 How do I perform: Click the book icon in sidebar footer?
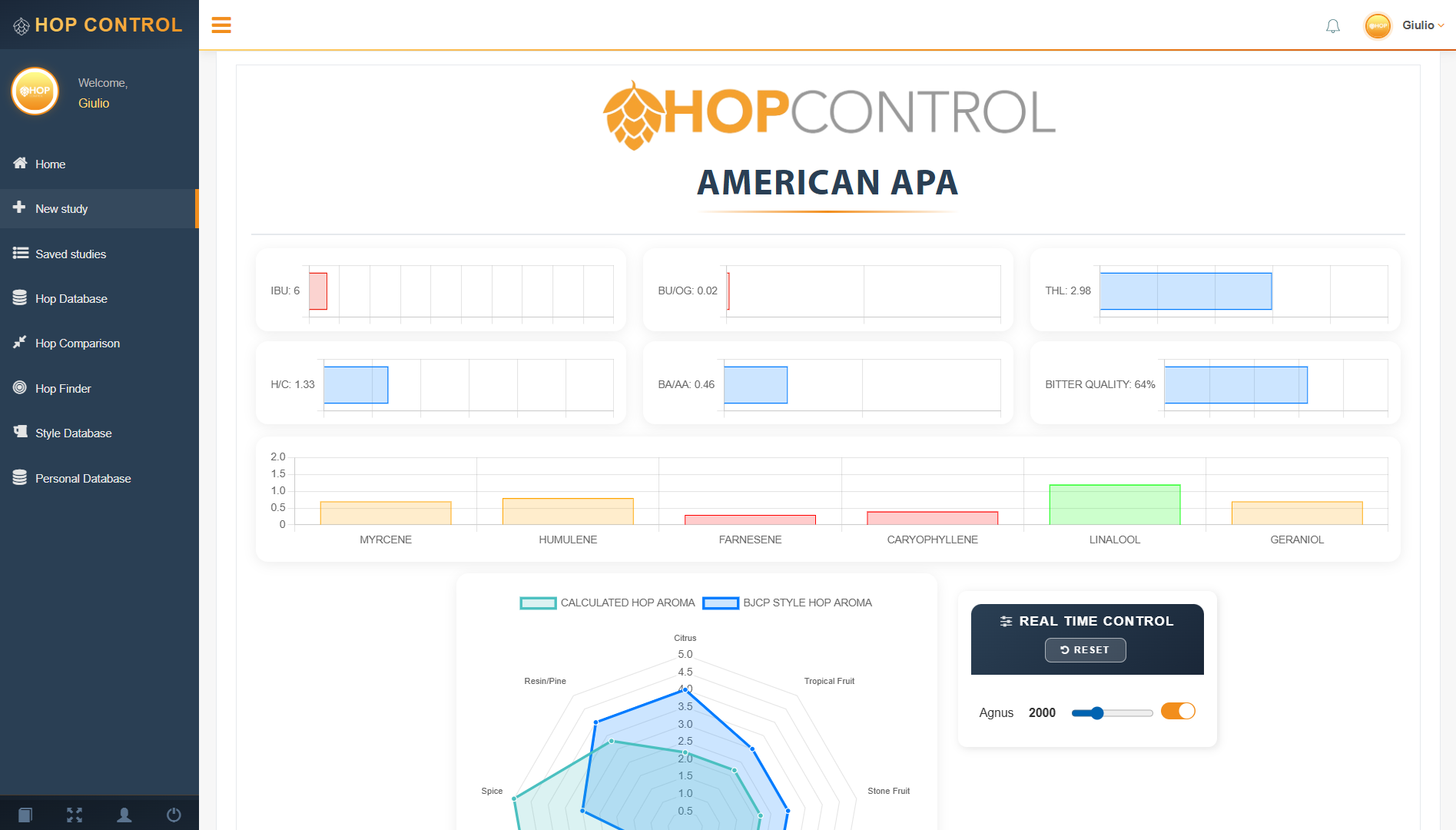[x=25, y=815]
